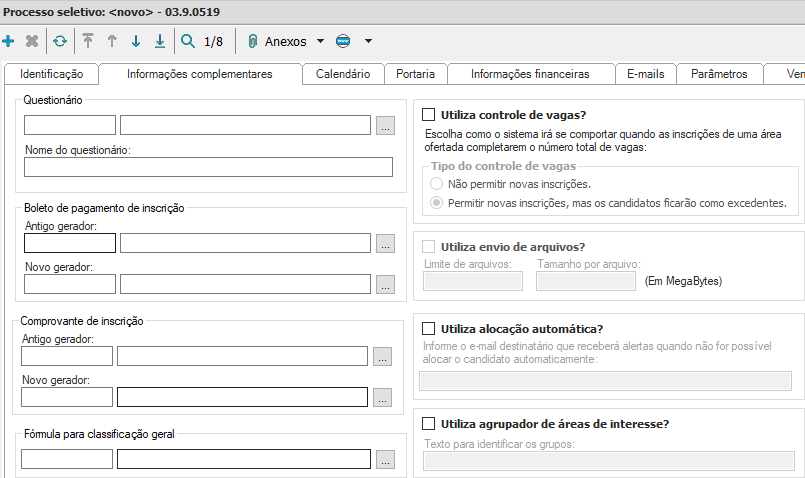This screenshot has width=805, height=478.
Task: Open Questionário lookup ellipsis button
Action: click(x=385, y=126)
